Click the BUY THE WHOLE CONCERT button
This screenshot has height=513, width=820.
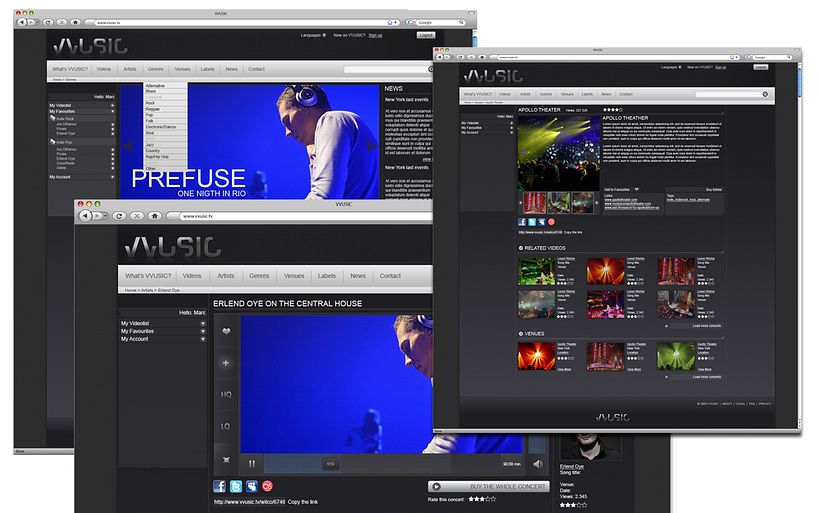pyautogui.click(x=488, y=486)
